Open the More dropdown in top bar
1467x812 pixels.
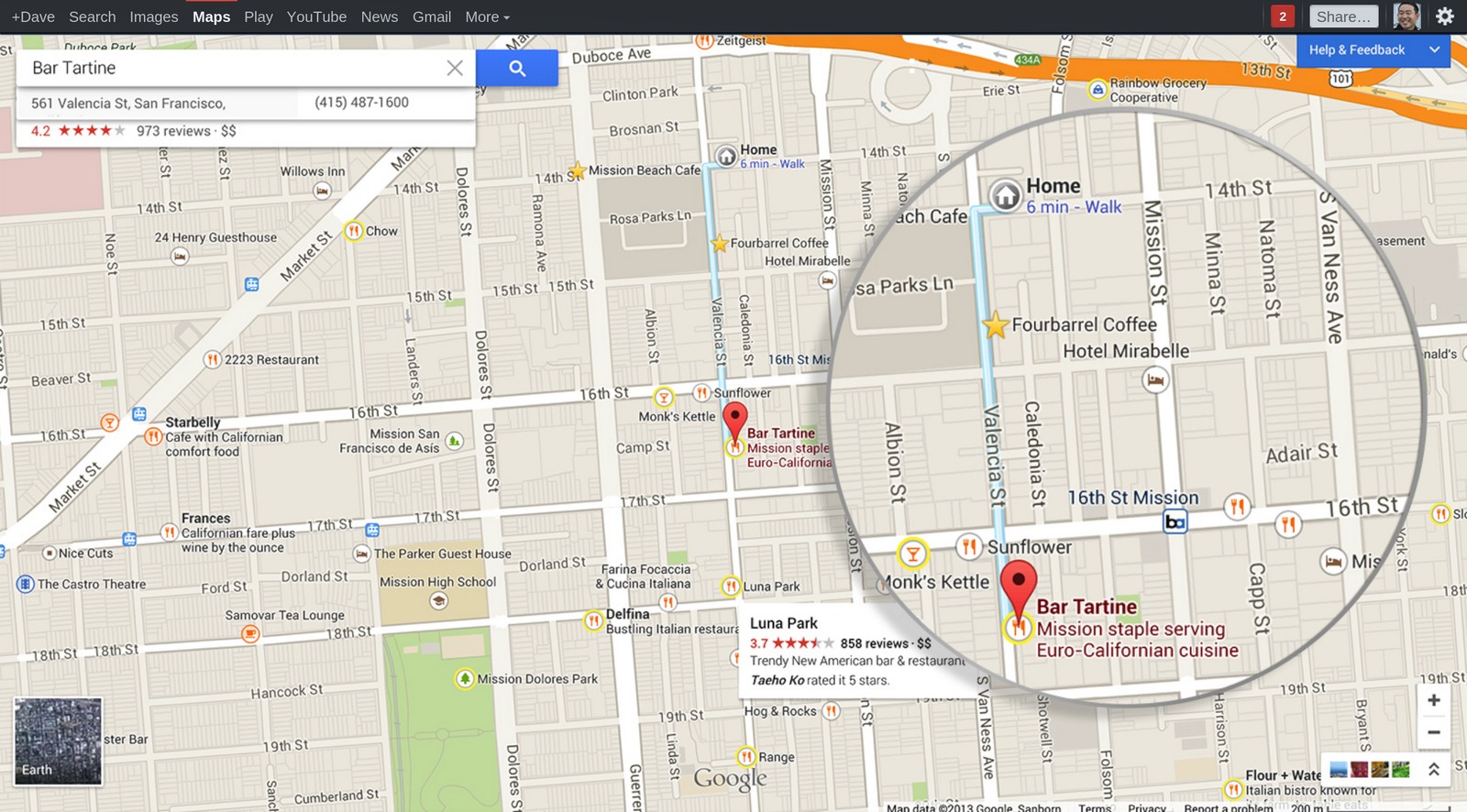[487, 16]
